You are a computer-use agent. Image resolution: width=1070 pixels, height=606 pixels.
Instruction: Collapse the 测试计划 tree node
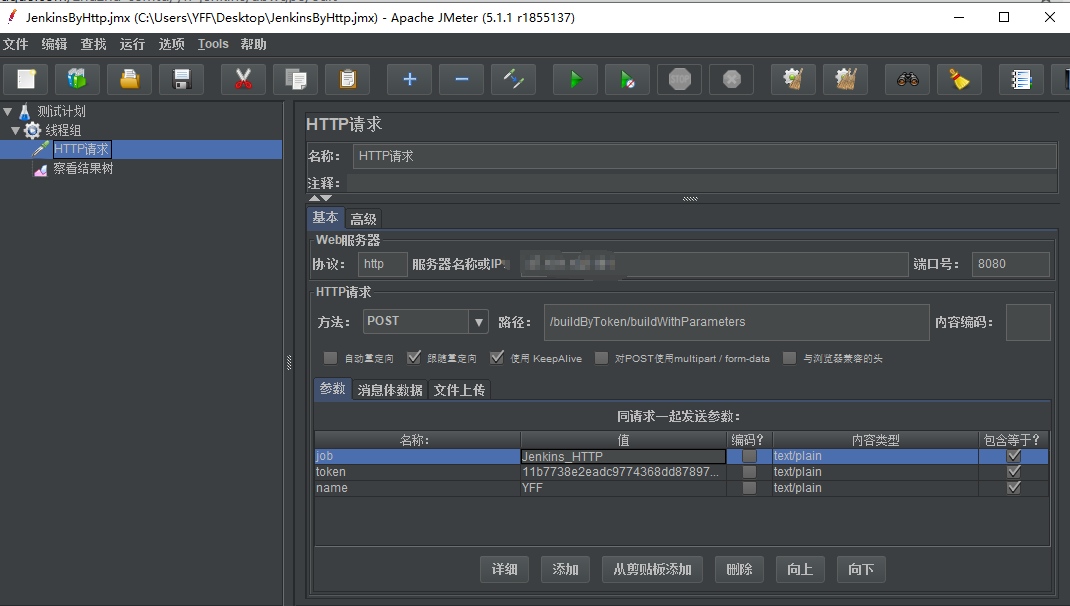pos(8,111)
